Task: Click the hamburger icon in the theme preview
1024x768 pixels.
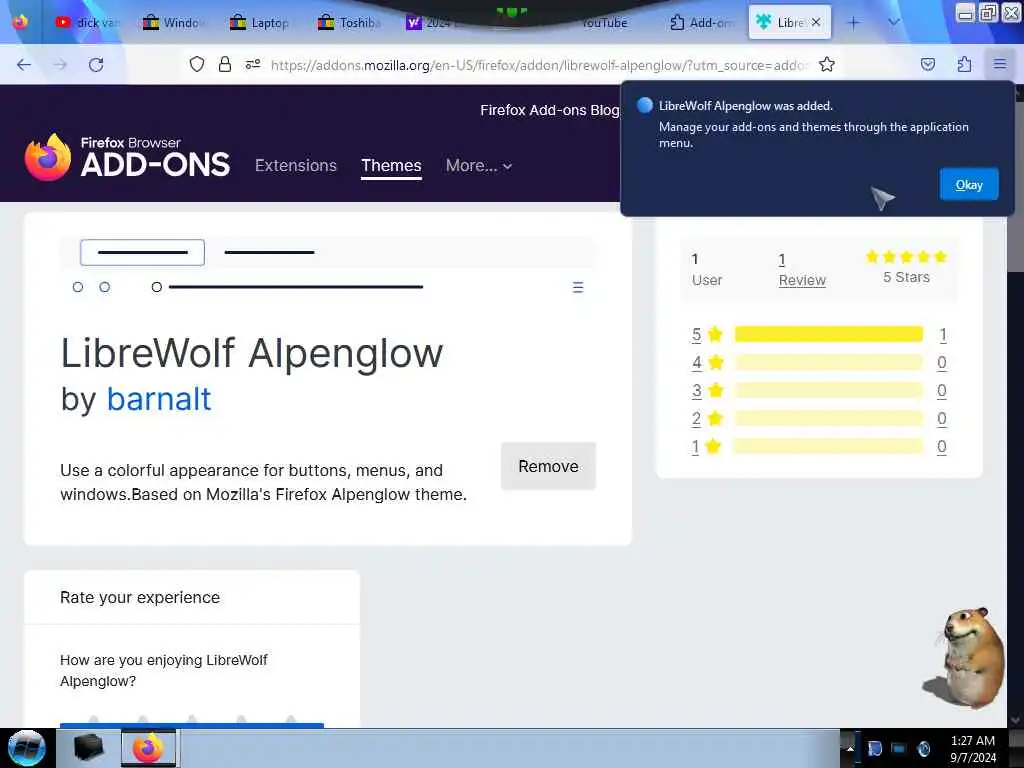Action: (x=578, y=287)
